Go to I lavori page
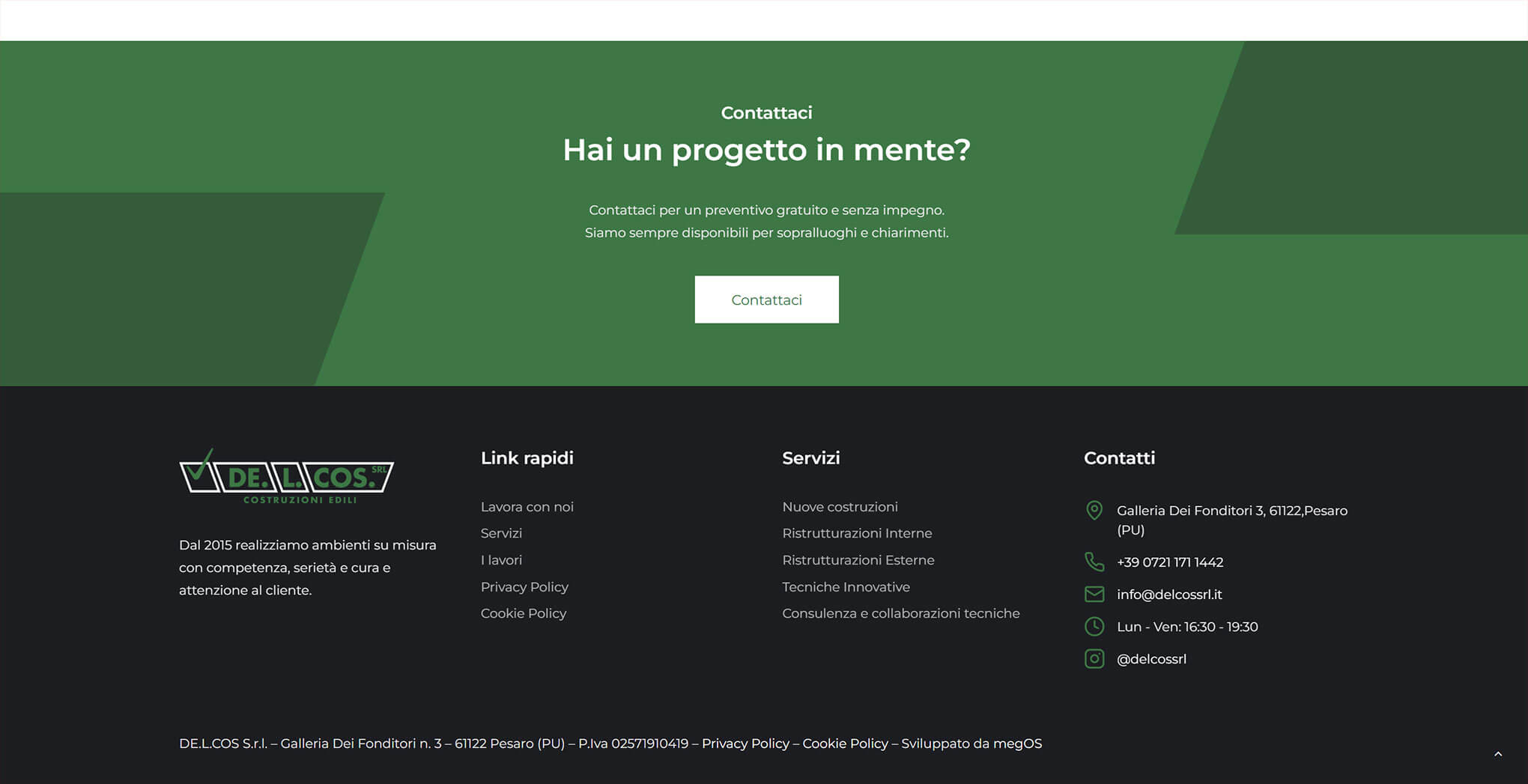1528x784 pixels. [501, 560]
